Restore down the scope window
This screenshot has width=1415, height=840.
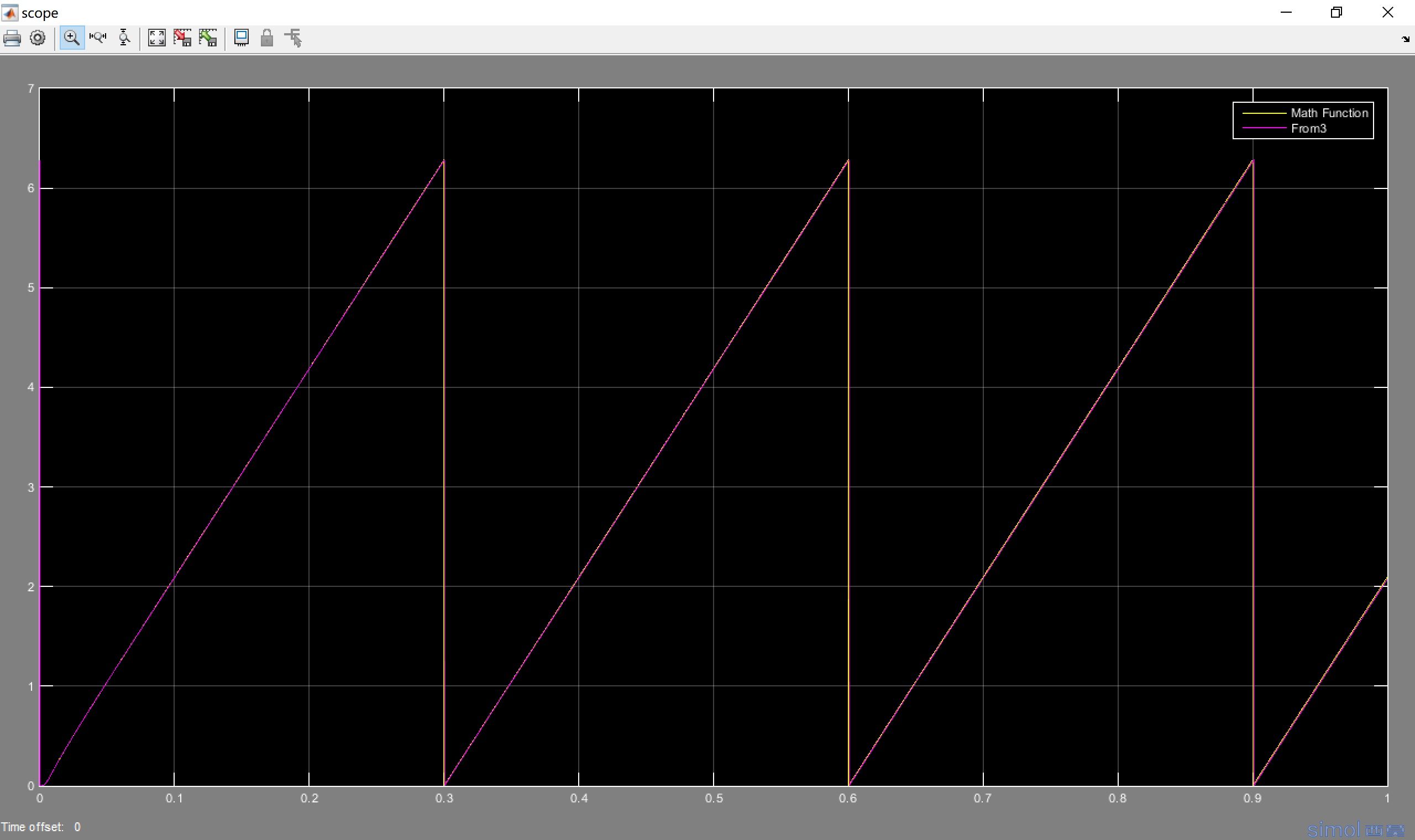click(1337, 13)
